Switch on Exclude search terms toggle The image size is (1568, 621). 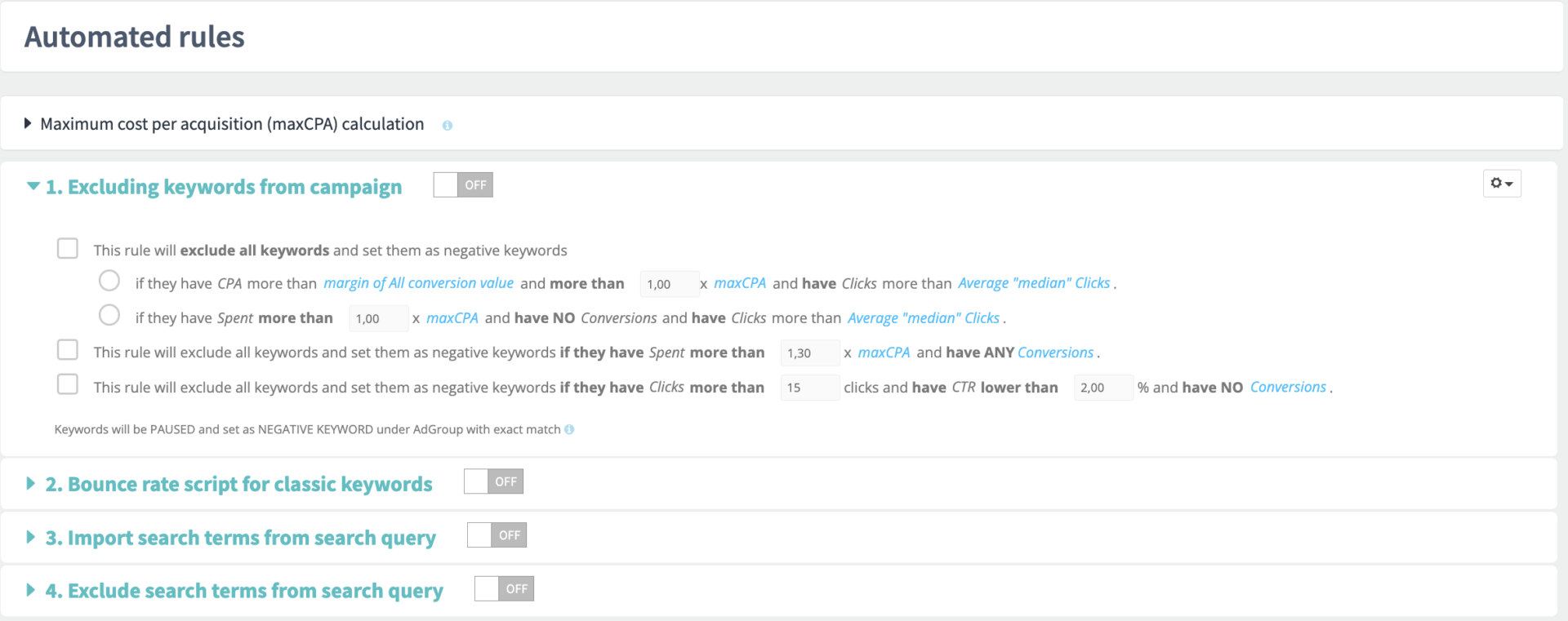[504, 589]
